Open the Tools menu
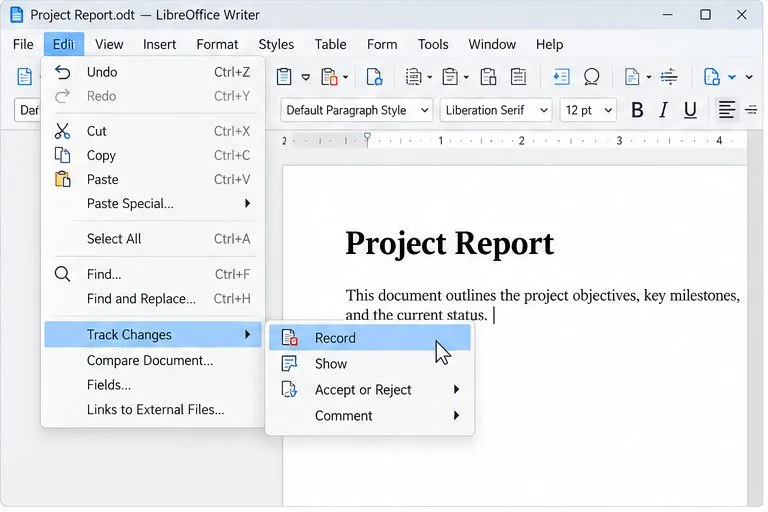Screen dimensions: 768x512 click(432, 44)
